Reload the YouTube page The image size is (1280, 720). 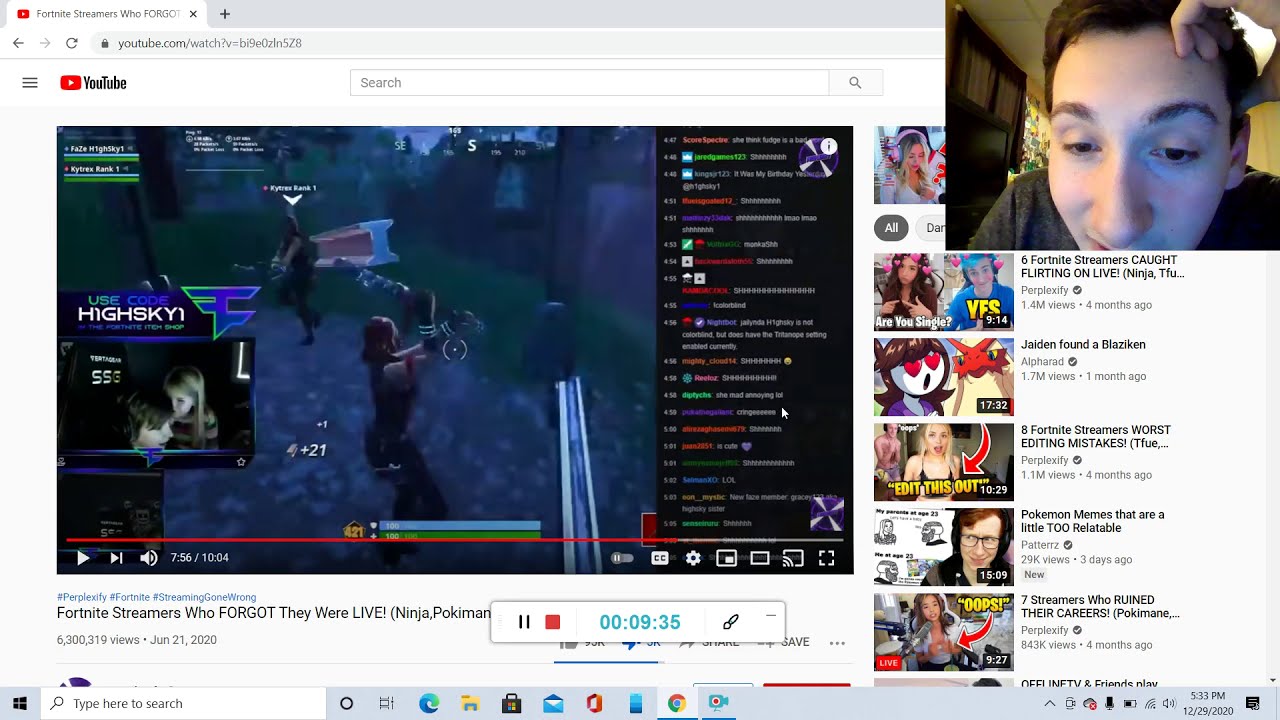pyautogui.click(x=71, y=43)
